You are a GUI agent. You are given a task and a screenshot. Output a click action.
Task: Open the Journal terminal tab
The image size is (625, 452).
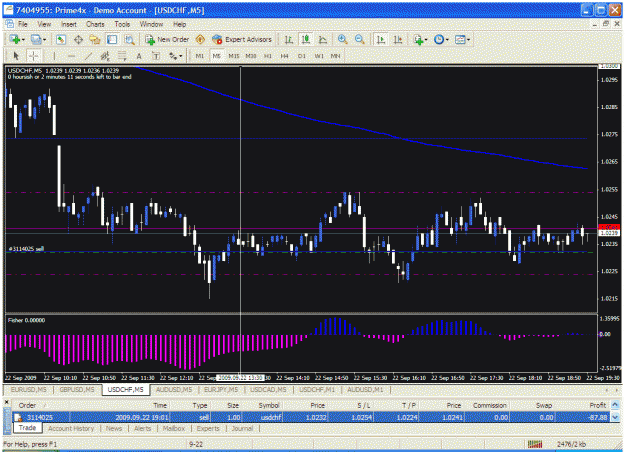tap(242, 428)
